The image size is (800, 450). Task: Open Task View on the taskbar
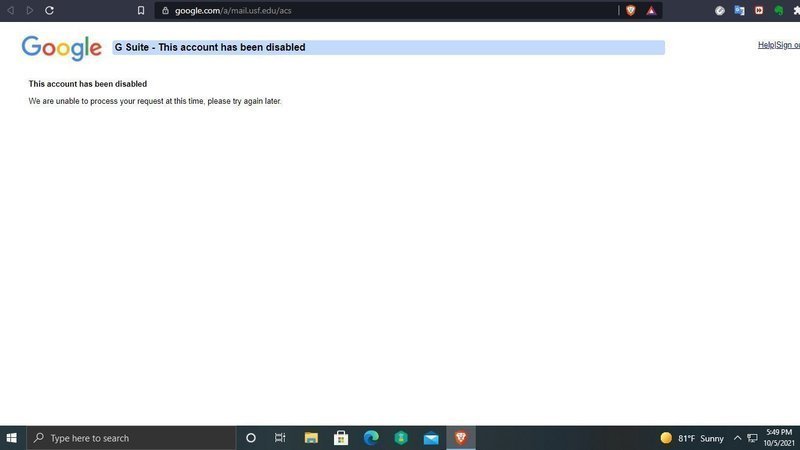pos(280,438)
